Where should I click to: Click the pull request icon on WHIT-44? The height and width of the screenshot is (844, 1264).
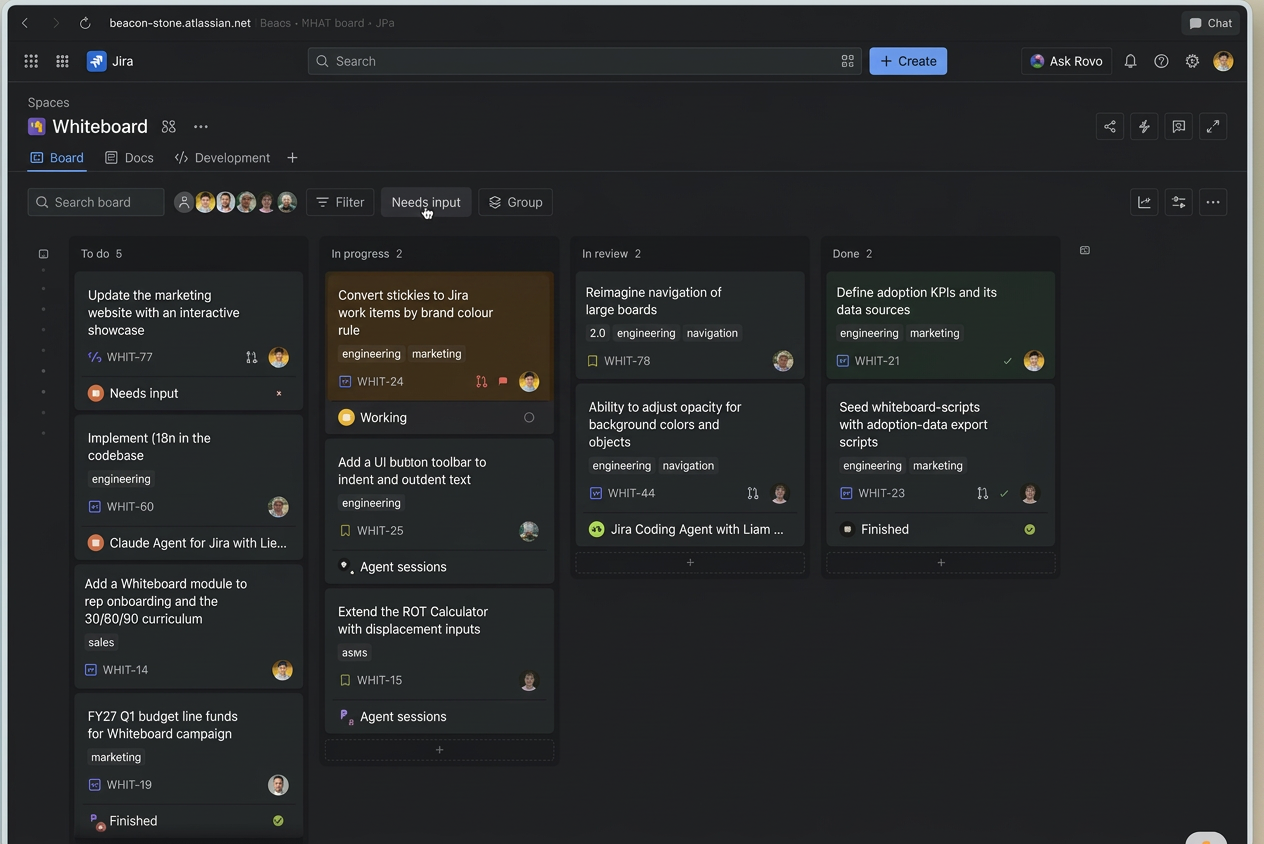pyautogui.click(x=753, y=493)
